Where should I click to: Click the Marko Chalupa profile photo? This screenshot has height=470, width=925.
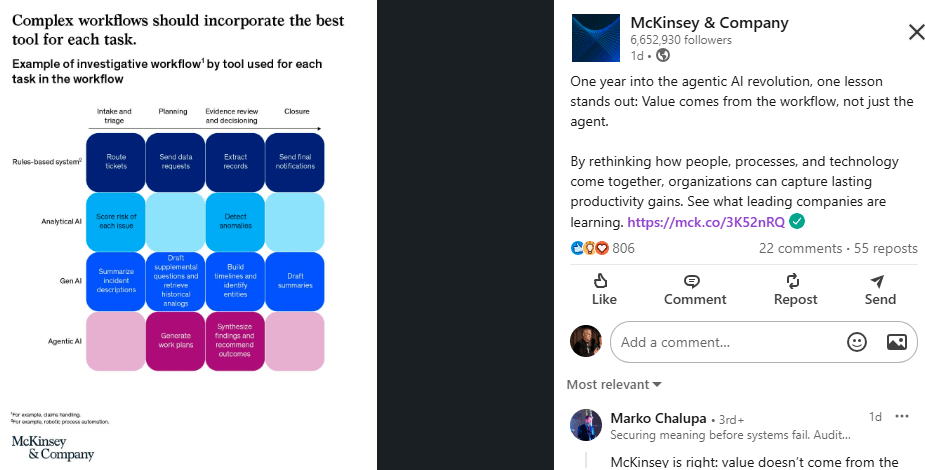[586, 425]
